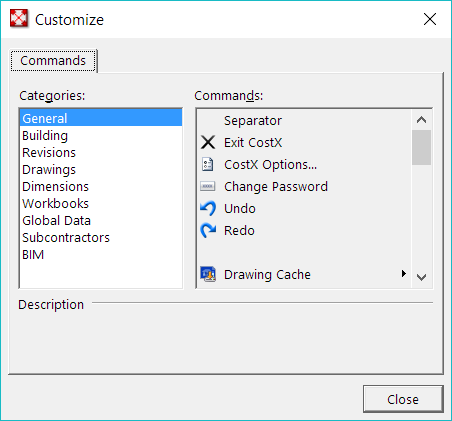Click the blue Undo arrow icon

[208, 208]
